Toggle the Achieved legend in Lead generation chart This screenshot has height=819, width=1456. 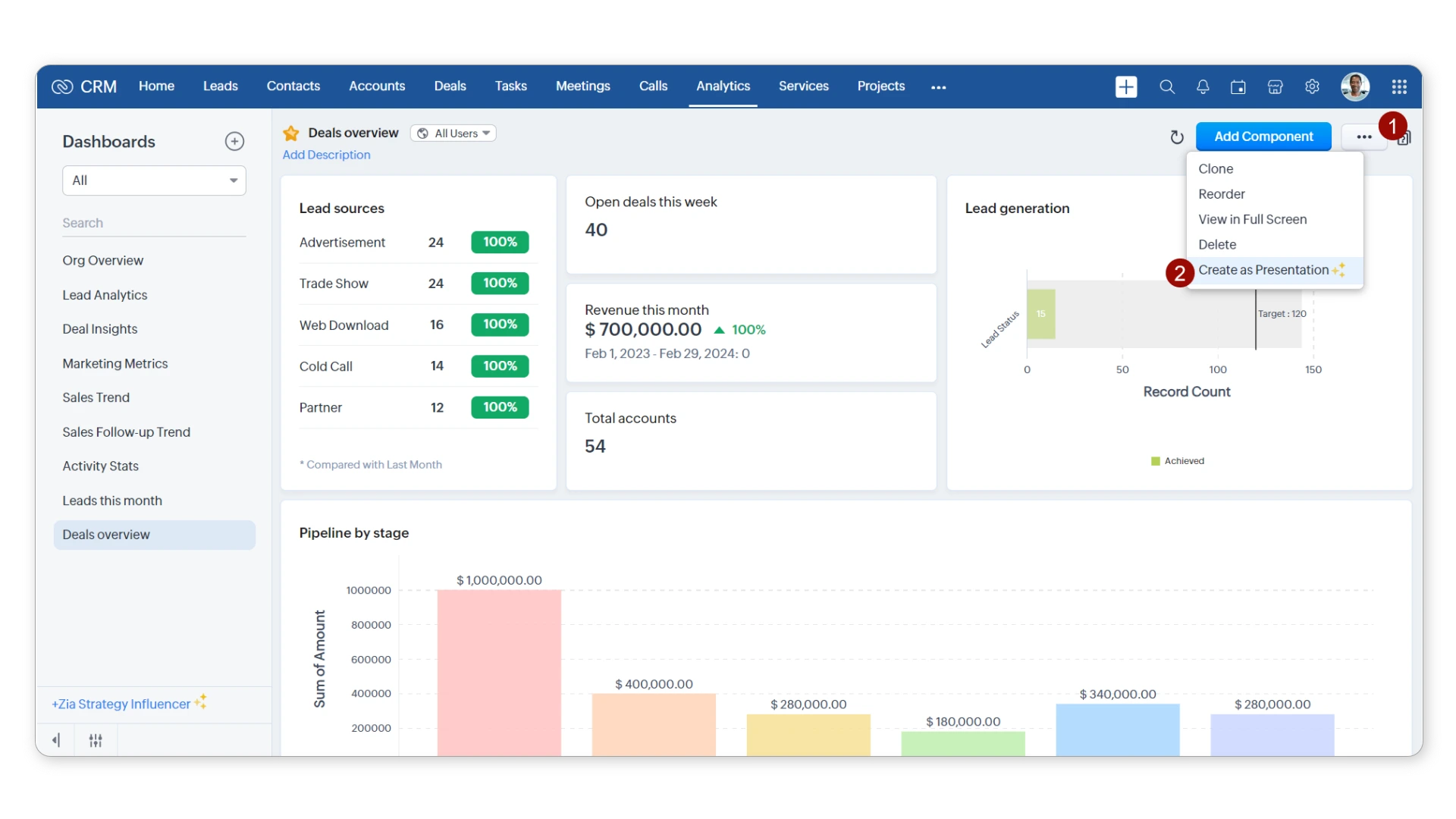point(1178,460)
